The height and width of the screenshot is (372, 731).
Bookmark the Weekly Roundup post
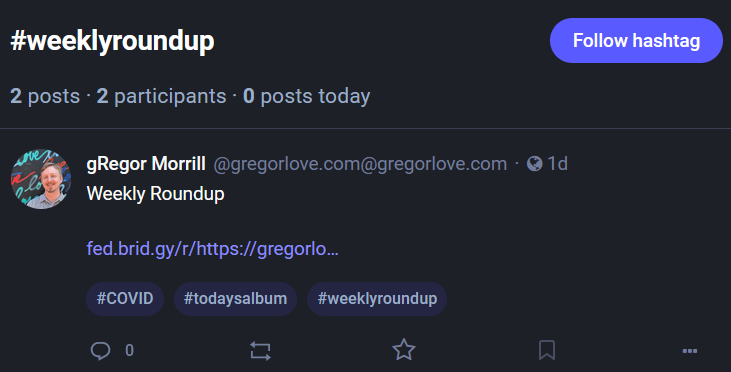[547, 350]
